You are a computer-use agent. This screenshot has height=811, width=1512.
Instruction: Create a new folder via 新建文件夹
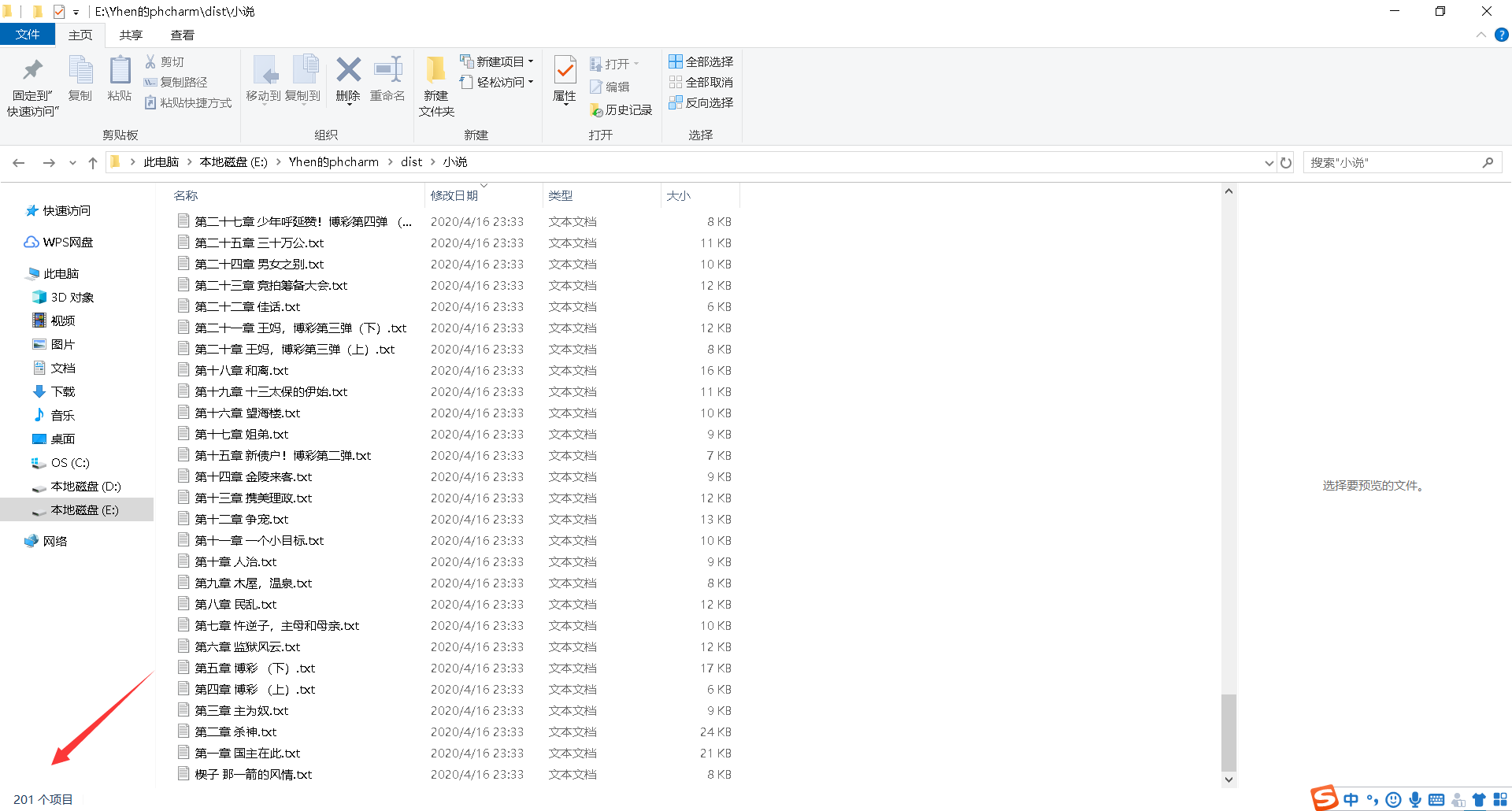[436, 87]
